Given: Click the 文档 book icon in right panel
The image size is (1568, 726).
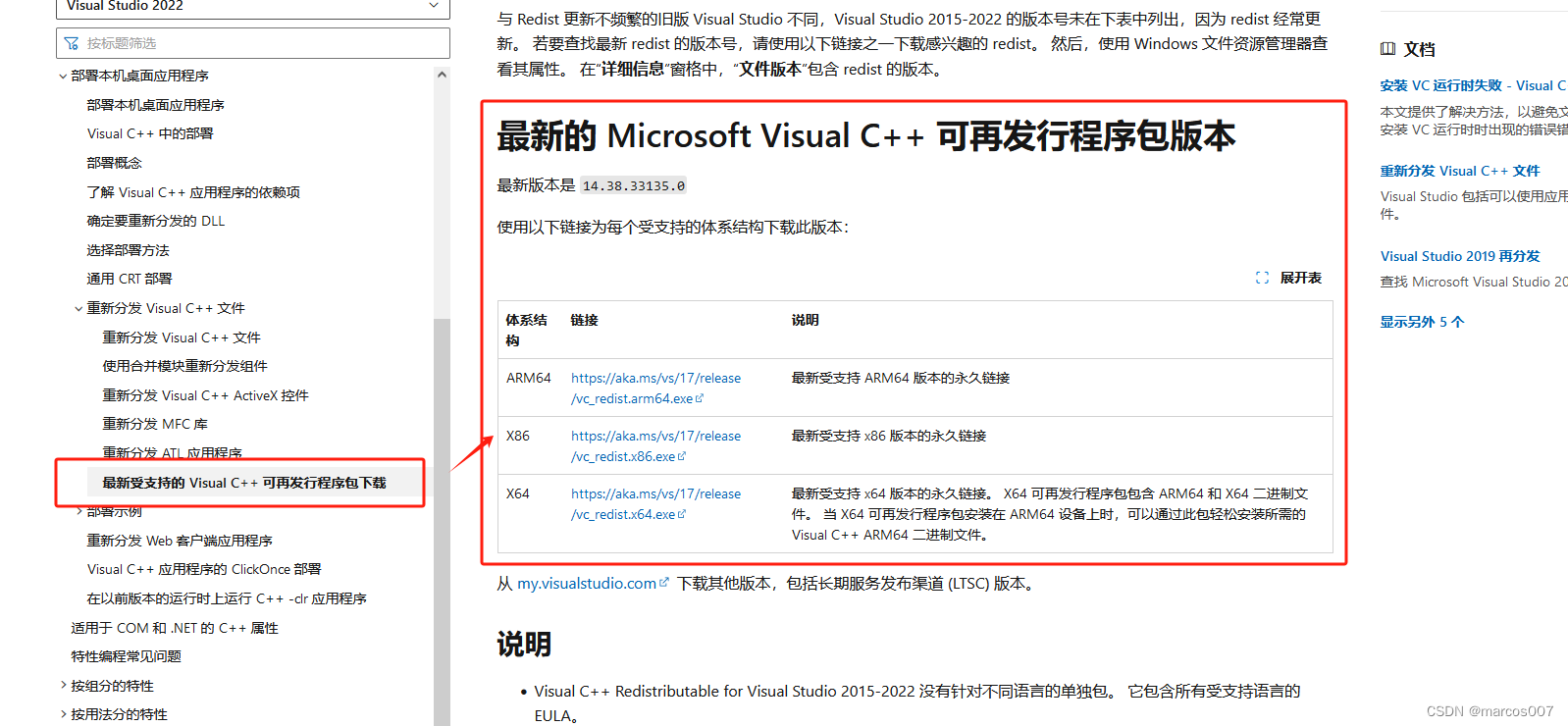Looking at the screenshot, I should tap(1387, 49).
